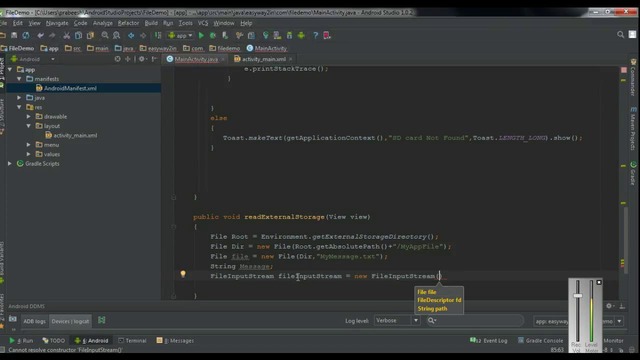Image resolution: width=640 pixels, height=360 pixels.
Task: Open the VCS menu
Action: click(203, 23)
